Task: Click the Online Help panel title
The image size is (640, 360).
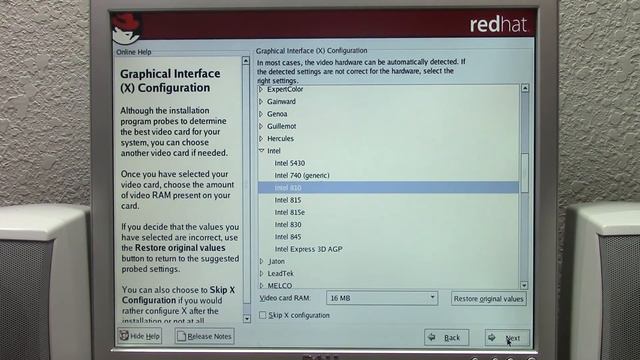Action: pos(134,52)
